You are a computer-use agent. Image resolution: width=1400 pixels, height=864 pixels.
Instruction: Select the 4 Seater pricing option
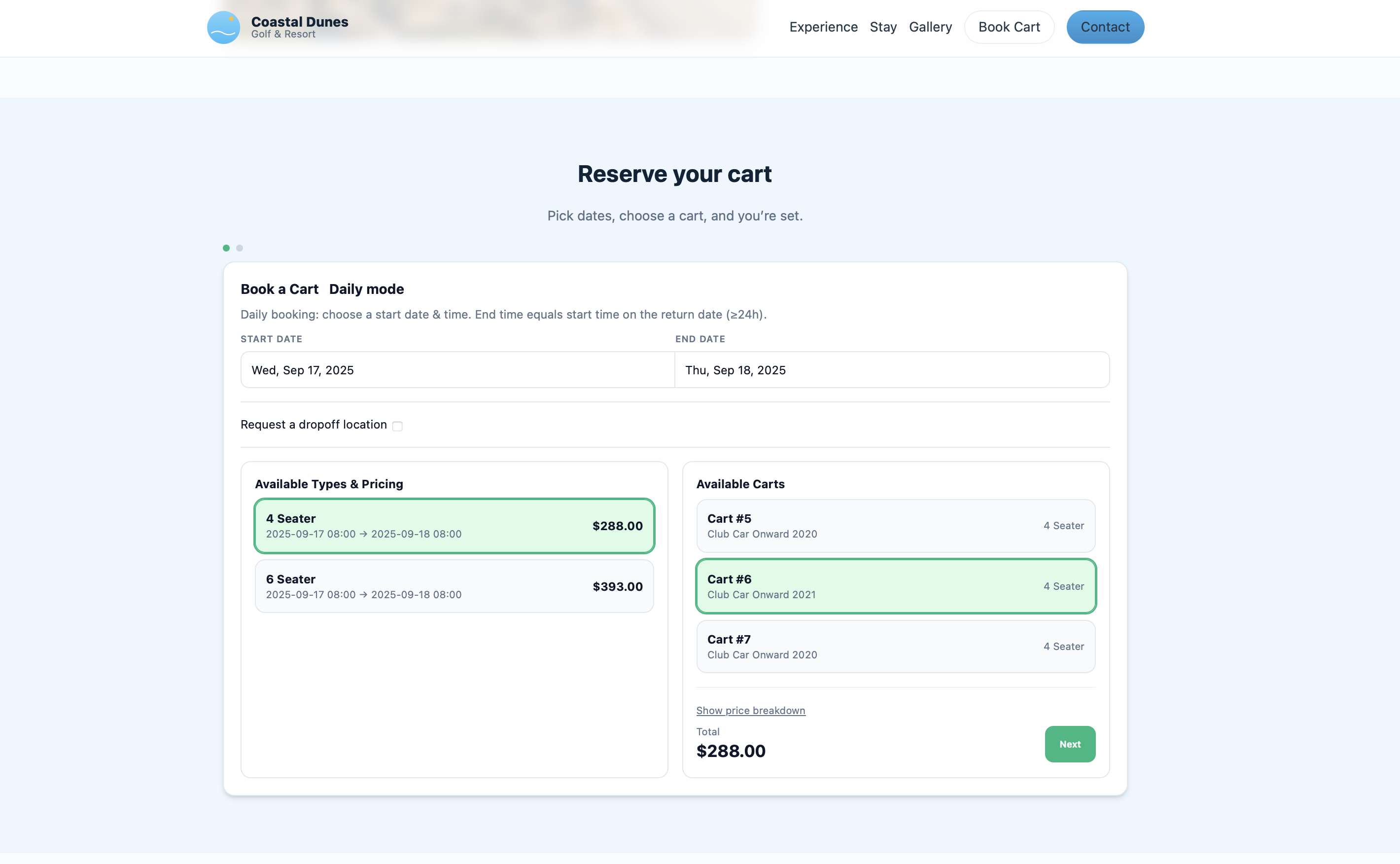click(454, 526)
